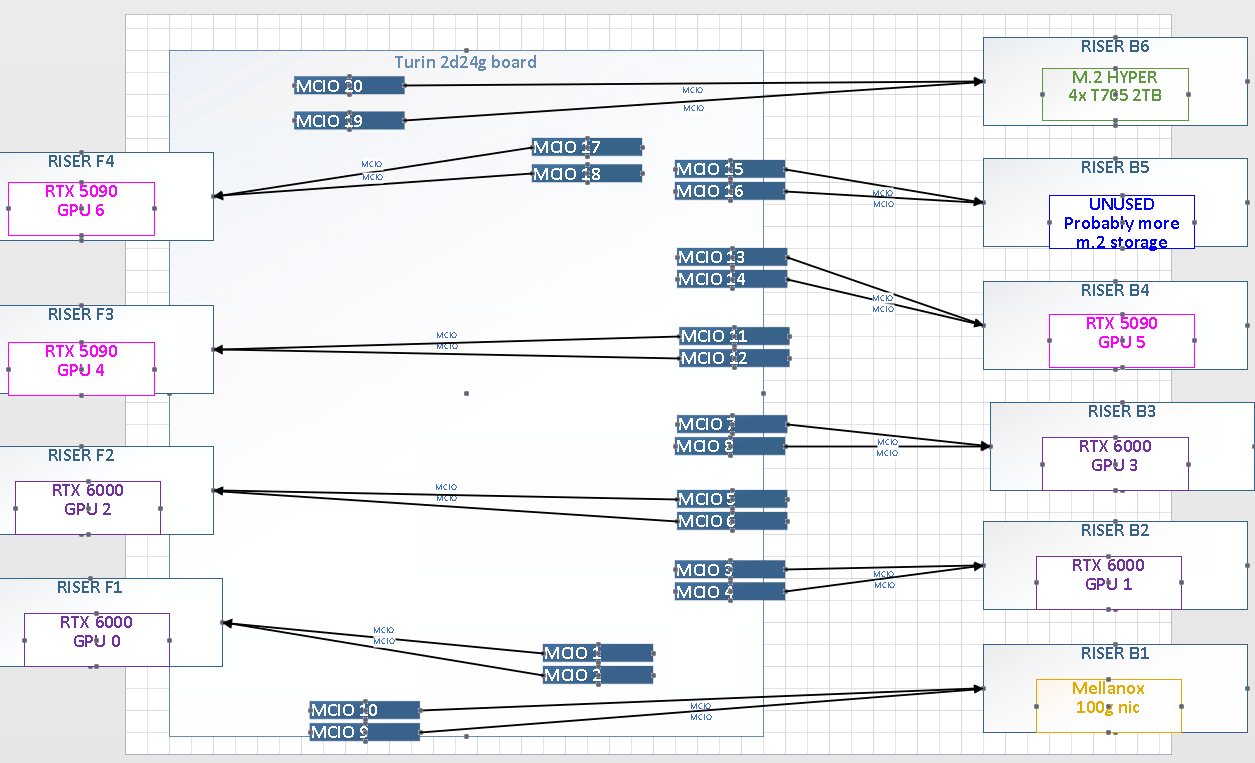Viewport: 1255px width, 763px height.
Task: Click the UNUSED storage text box
Action: coord(1121,222)
